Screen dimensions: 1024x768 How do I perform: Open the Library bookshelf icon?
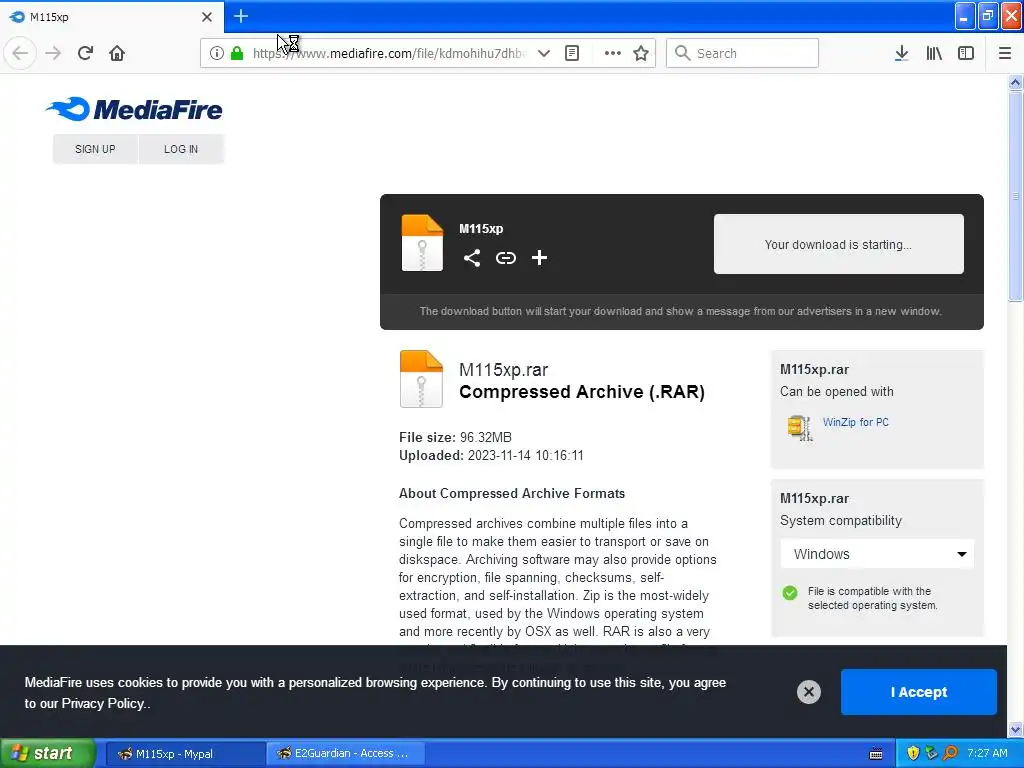(934, 53)
